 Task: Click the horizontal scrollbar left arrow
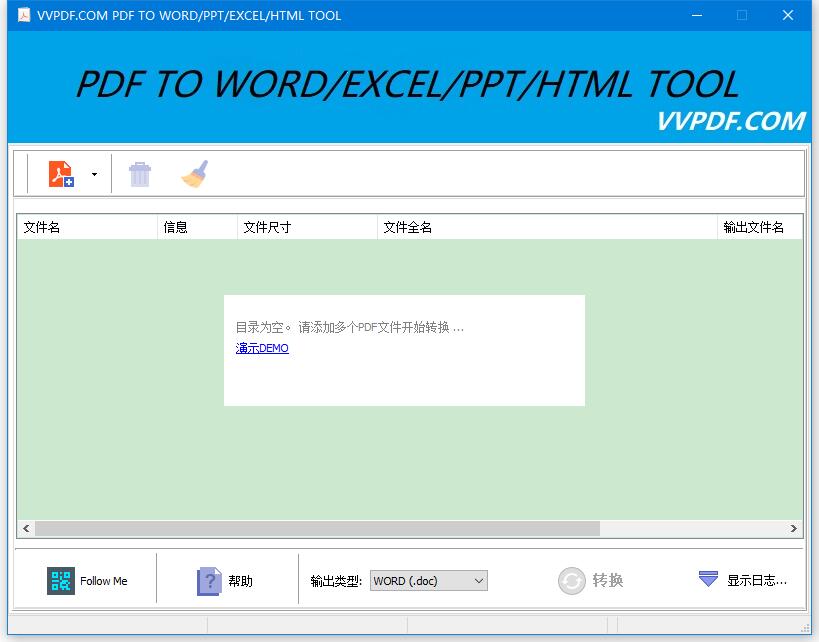point(26,529)
